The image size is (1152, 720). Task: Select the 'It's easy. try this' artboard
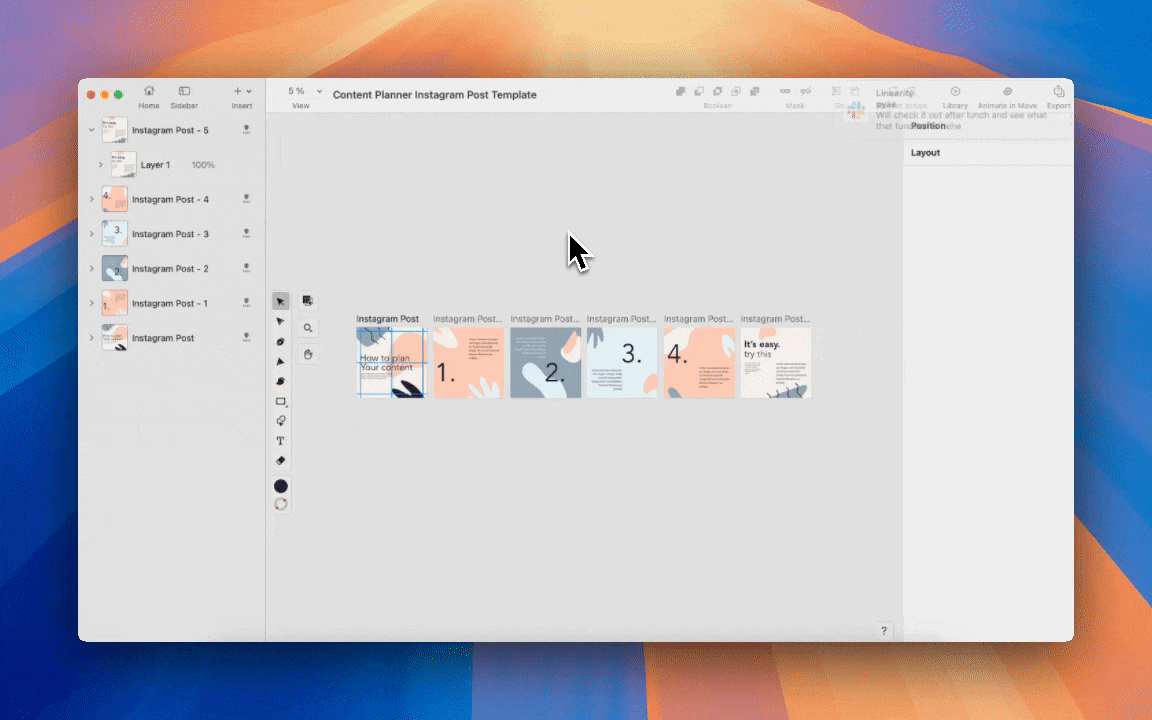[x=776, y=363]
